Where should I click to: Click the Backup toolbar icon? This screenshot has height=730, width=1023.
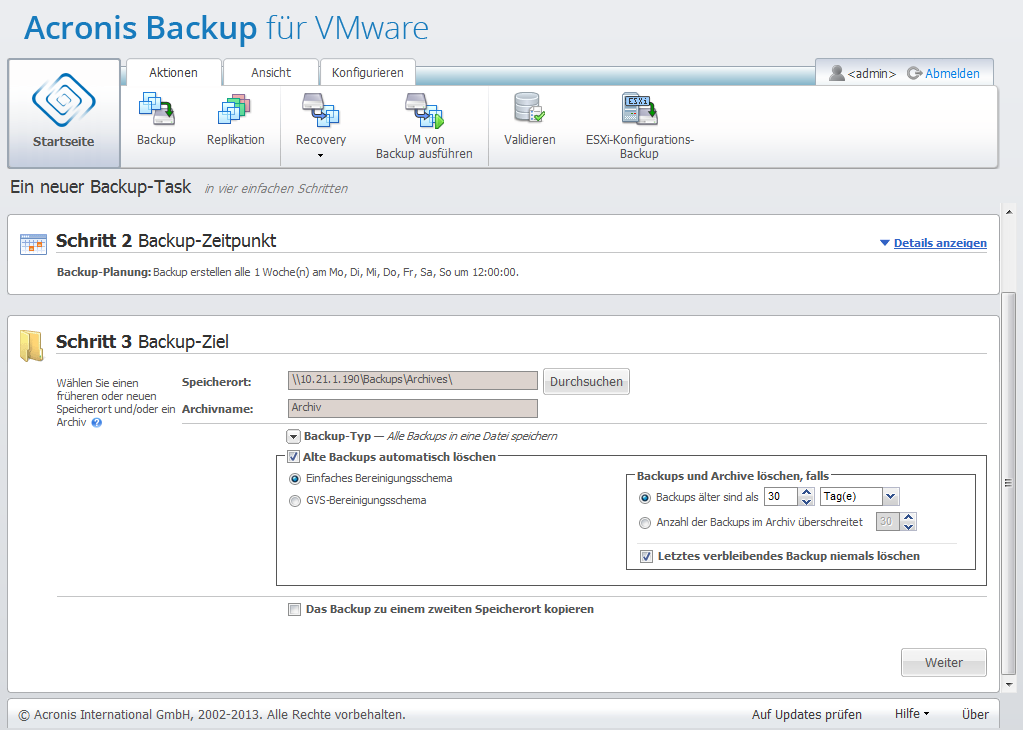pyautogui.click(x=157, y=110)
